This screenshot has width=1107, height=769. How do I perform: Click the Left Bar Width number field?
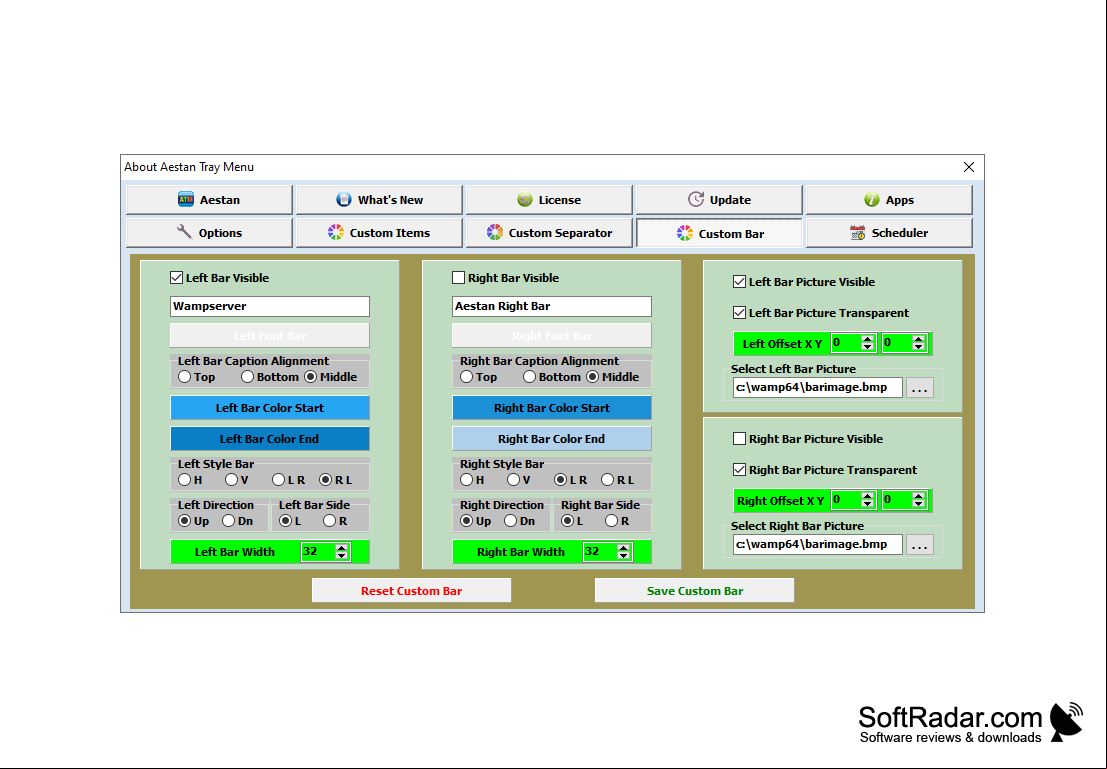tap(318, 552)
